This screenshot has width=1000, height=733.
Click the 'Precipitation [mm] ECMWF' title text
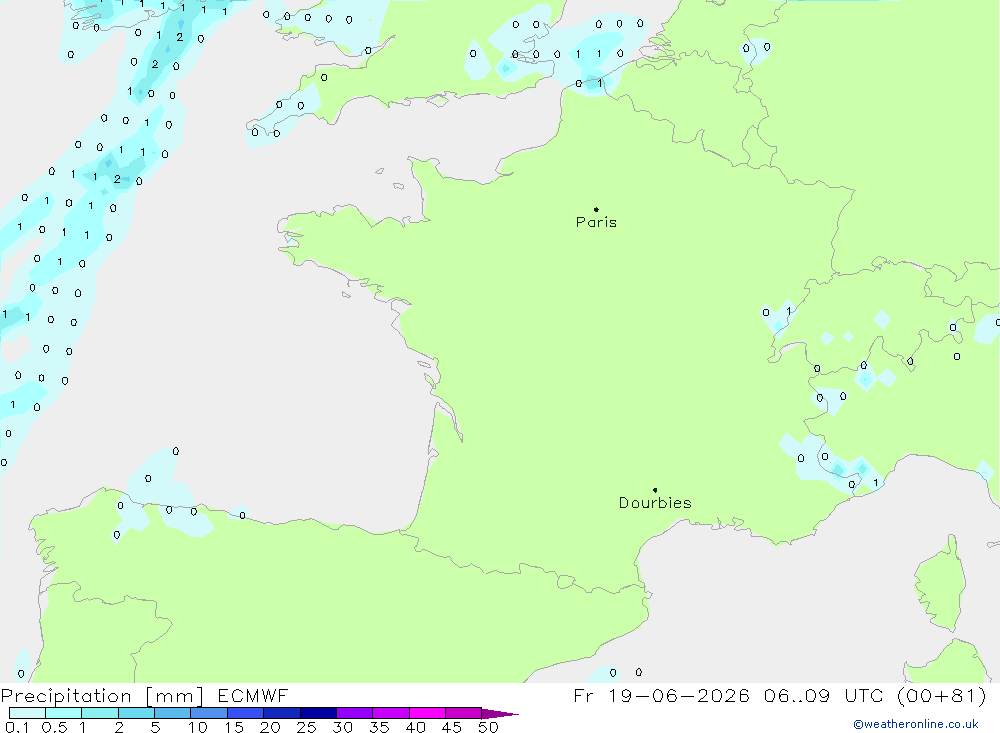coord(145,695)
